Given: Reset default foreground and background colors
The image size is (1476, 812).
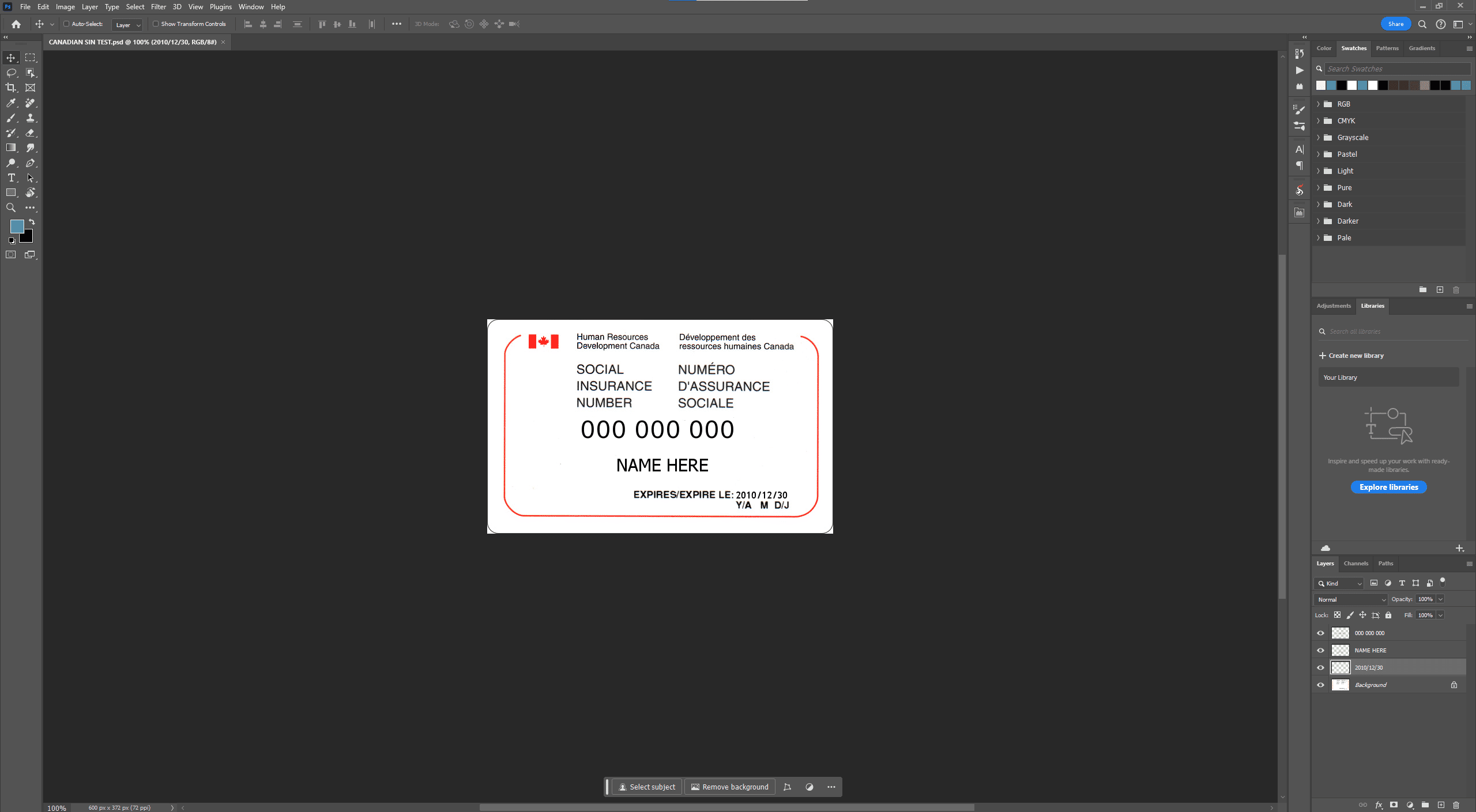Looking at the screenshot, I should (x=12, y=240).
